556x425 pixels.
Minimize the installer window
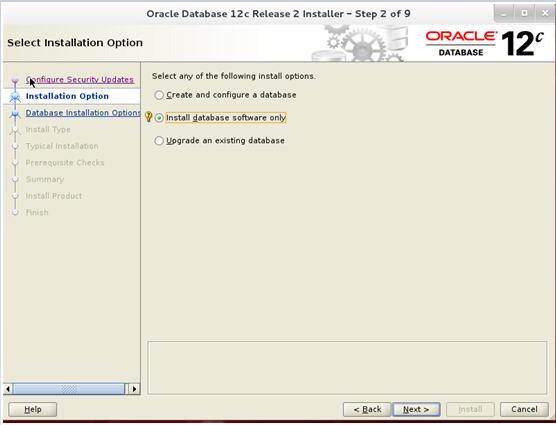point(504,13)
